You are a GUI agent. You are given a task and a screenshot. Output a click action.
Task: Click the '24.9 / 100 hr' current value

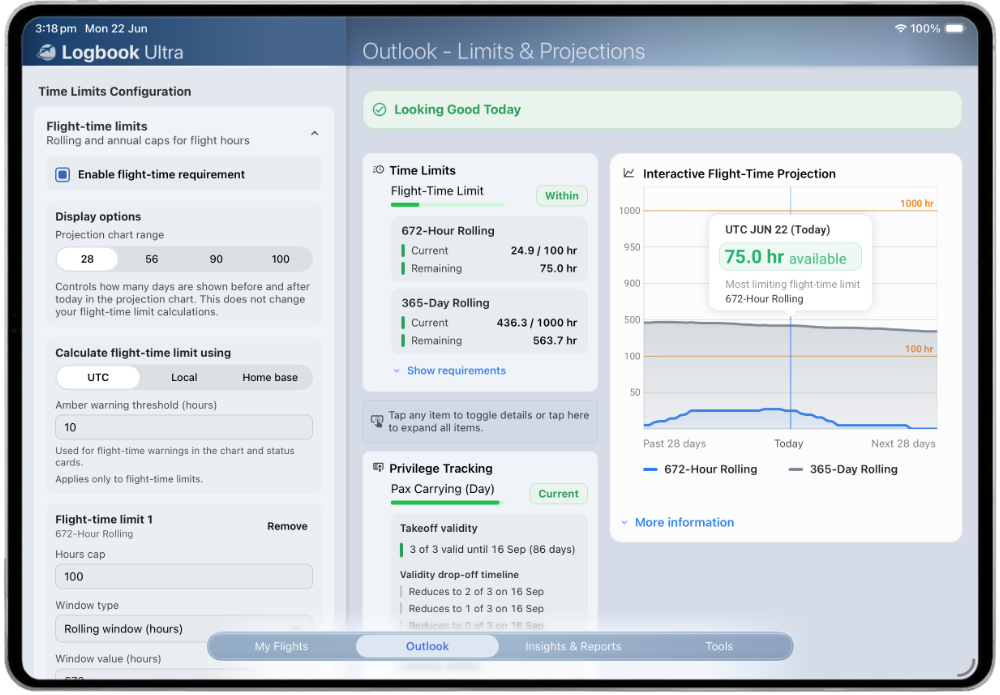(543, 251)
